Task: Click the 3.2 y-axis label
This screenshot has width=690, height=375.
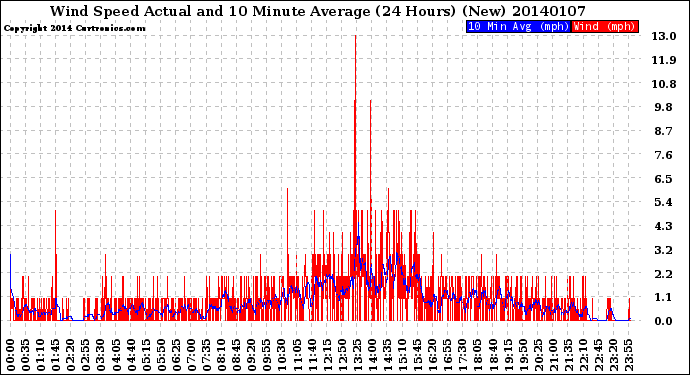Action: click(x=664, y=250)
